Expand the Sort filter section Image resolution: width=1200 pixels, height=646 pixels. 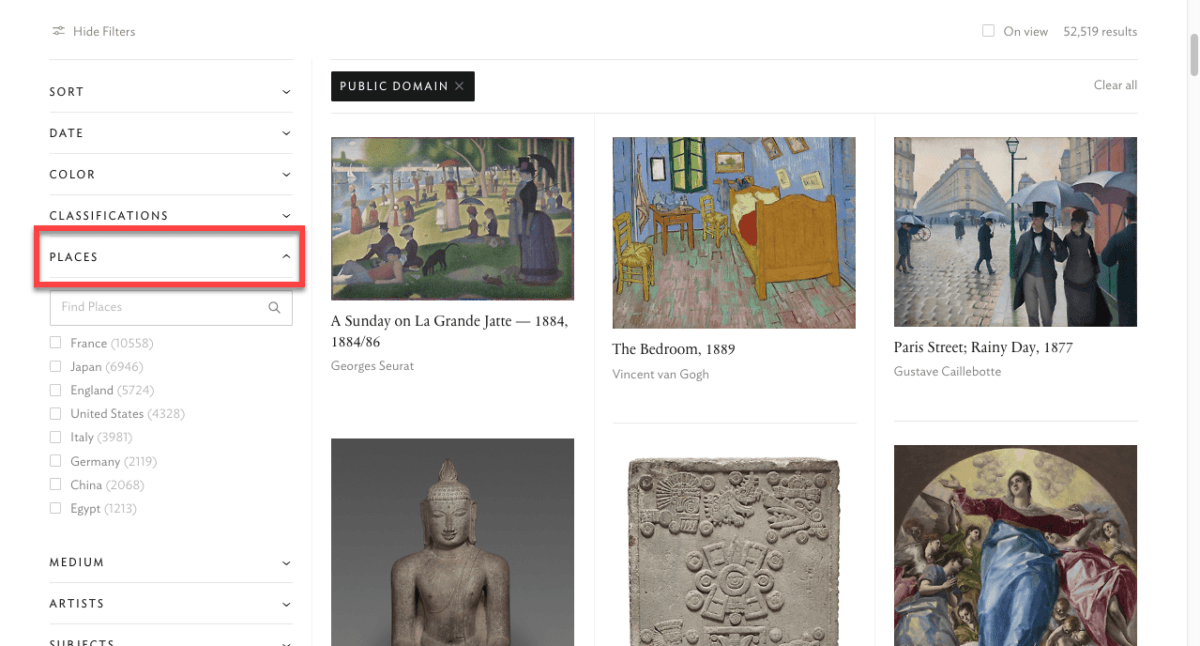171,92
